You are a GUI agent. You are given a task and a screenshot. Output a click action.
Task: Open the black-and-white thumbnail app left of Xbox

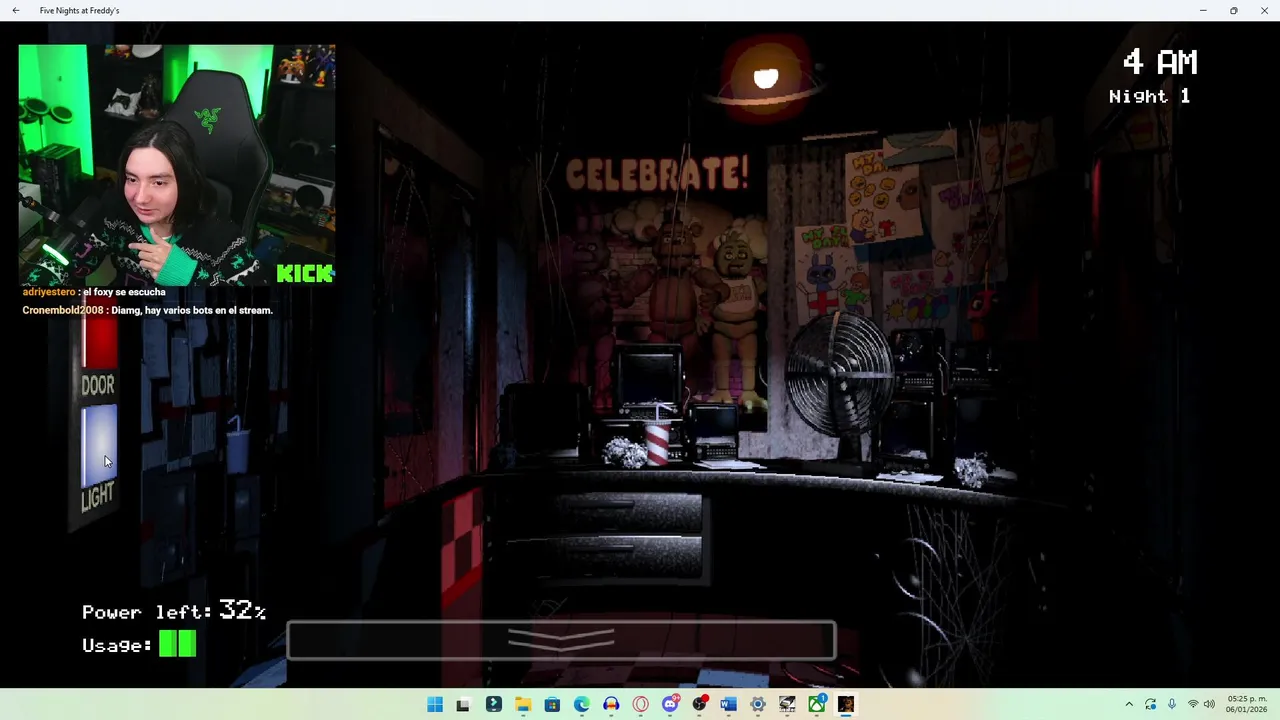click(787, 705)
